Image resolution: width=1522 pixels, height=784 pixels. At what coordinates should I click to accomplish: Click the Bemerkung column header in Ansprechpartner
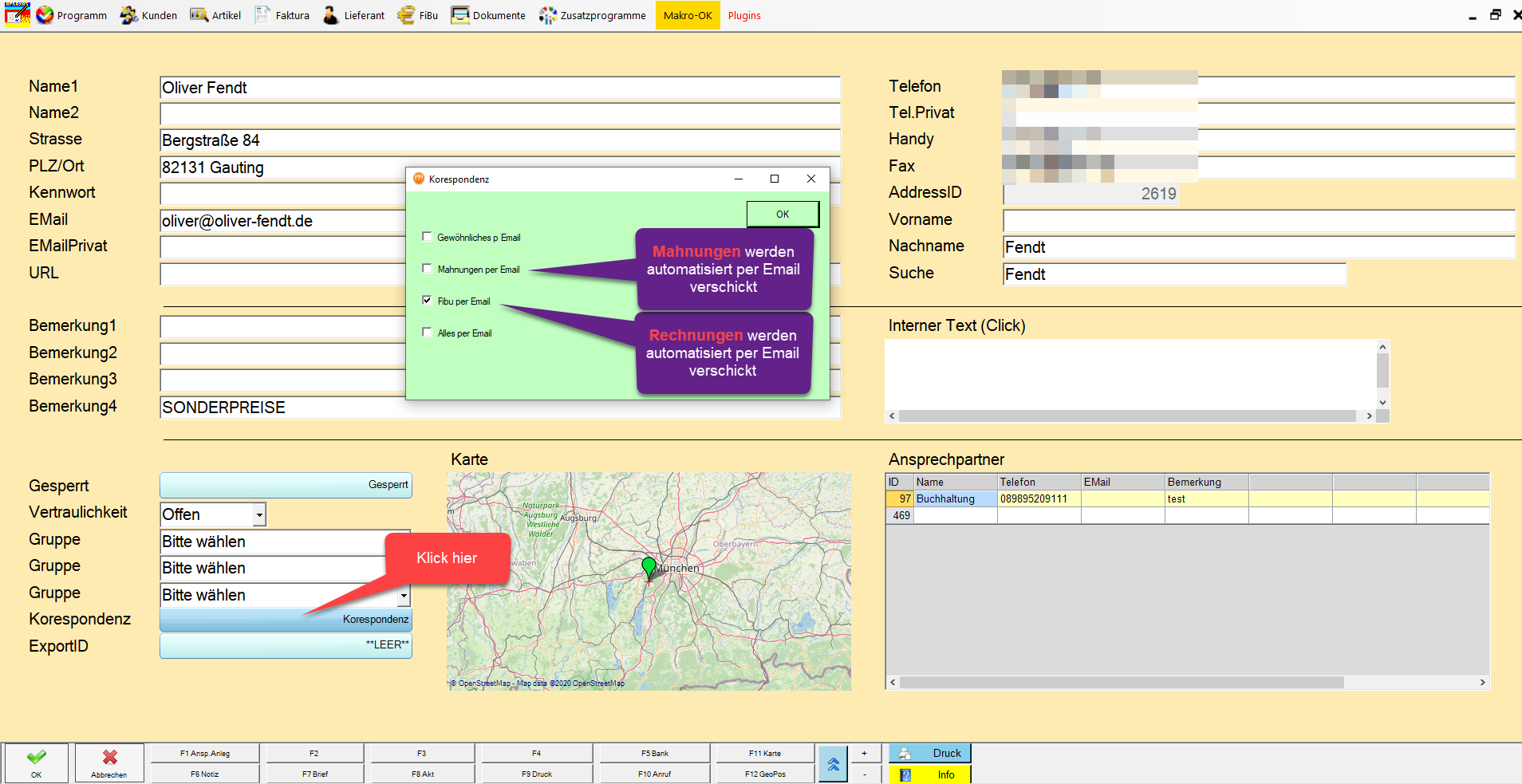(1206, 482)
